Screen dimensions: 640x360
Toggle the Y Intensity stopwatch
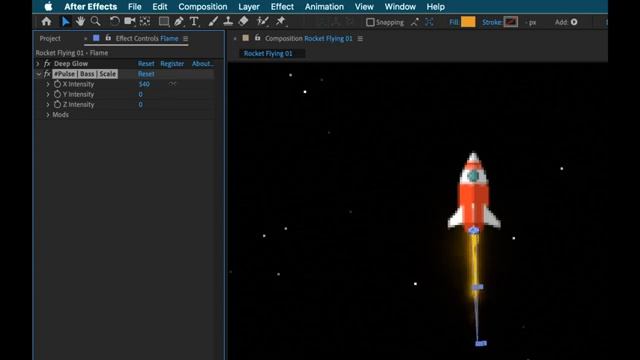click(57, 94)
